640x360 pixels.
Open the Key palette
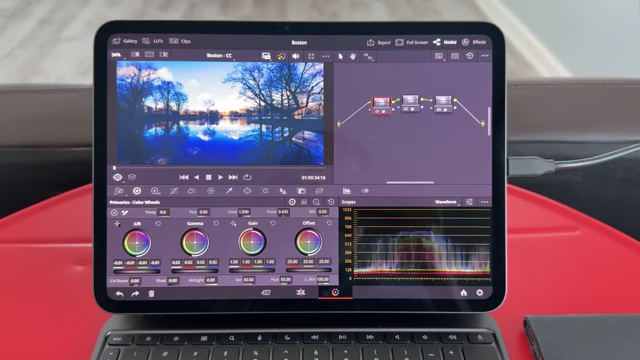(x=301, y=191)
